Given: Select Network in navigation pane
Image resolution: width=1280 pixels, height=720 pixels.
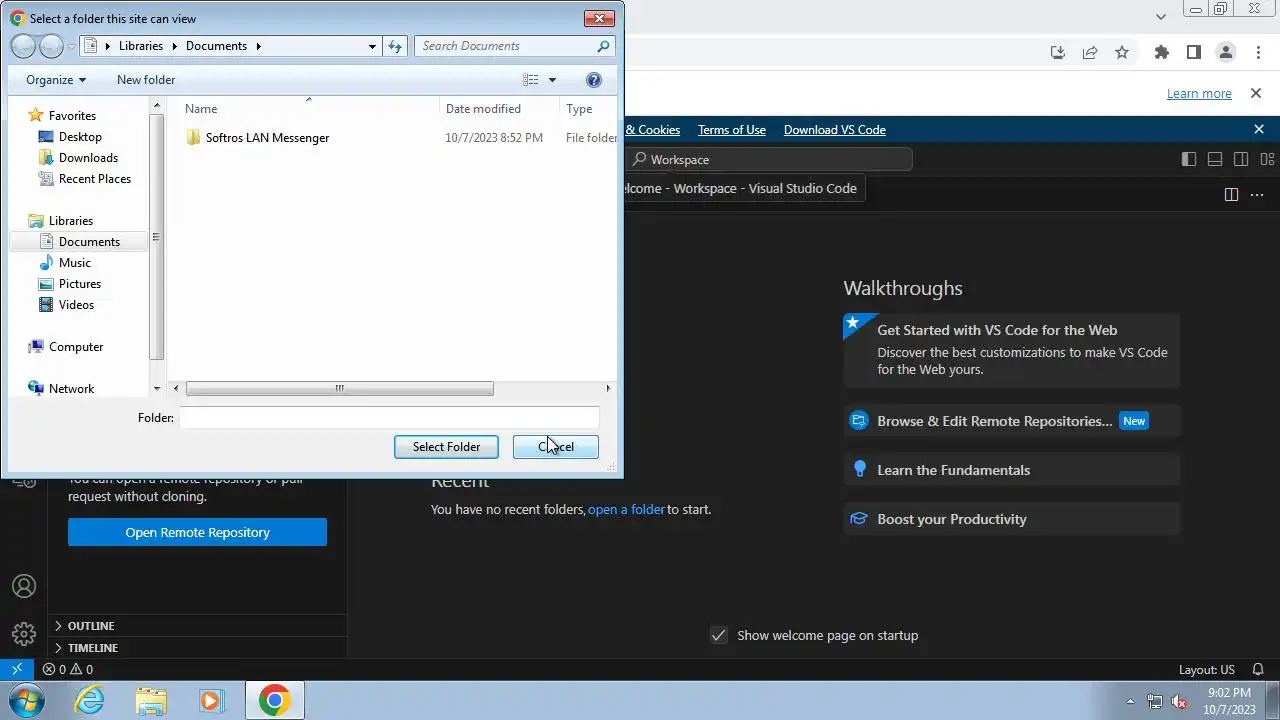Looking at the screenshot, I should (72, 389).
